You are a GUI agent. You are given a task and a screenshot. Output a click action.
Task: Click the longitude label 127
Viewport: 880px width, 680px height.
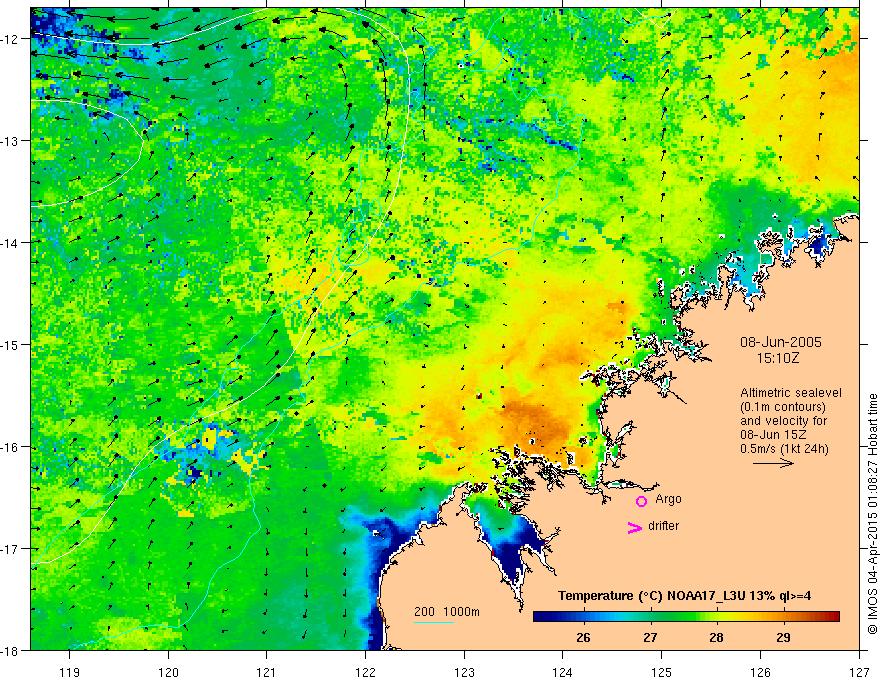click(x=859, y=672)
